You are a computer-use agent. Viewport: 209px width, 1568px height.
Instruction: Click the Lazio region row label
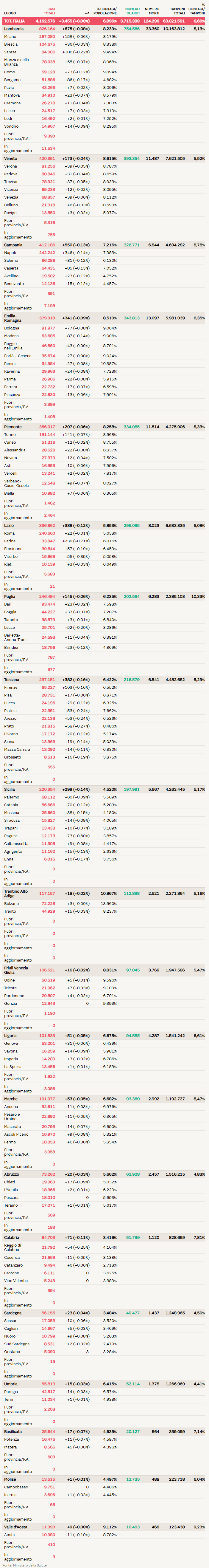[x=9, y=525]
